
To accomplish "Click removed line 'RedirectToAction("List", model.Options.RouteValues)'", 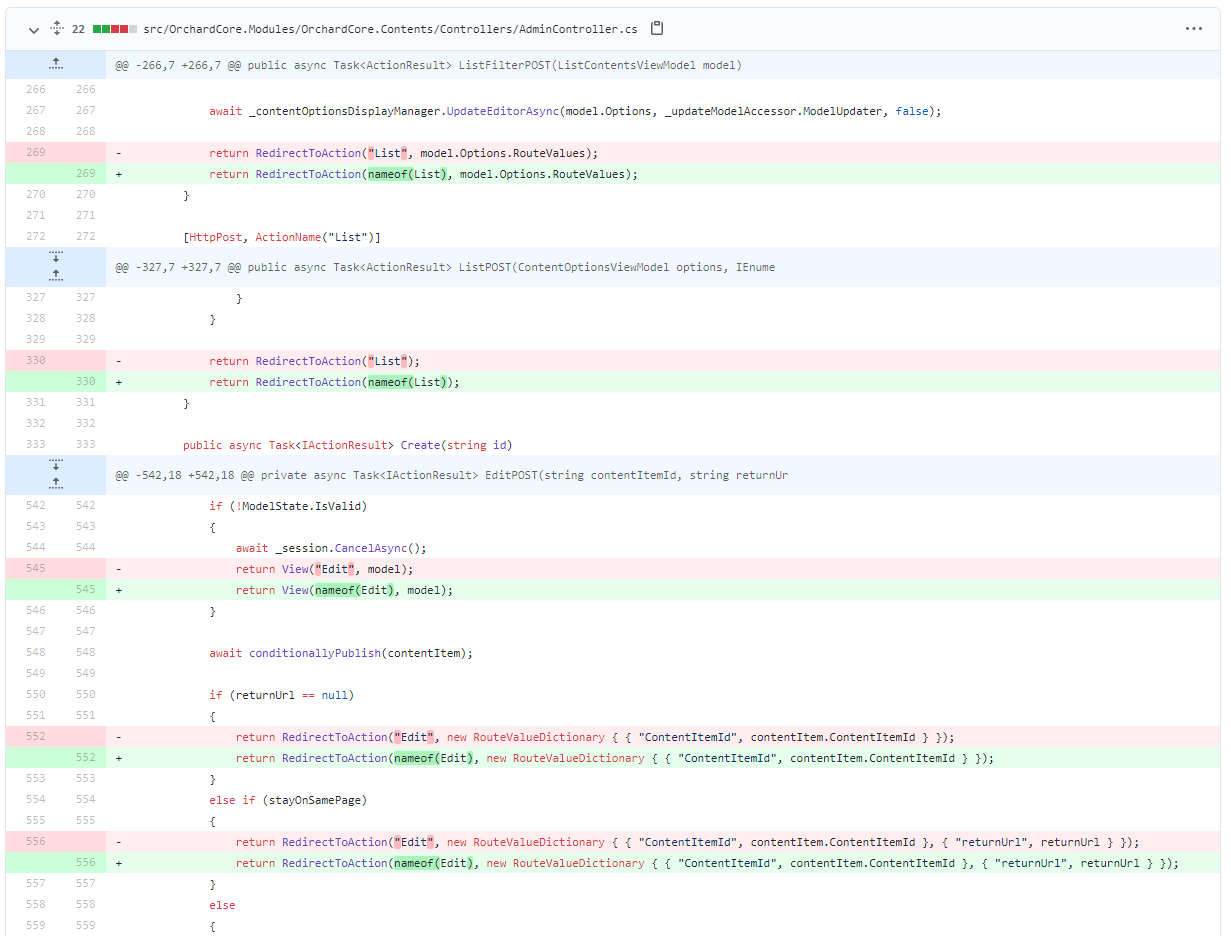I will point(403,153).
